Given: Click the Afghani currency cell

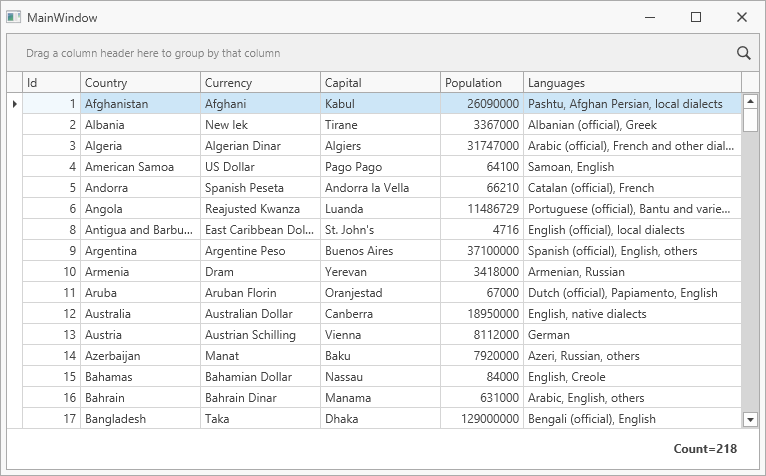Looking at the screenshot, I should click(x=260, y=104).
